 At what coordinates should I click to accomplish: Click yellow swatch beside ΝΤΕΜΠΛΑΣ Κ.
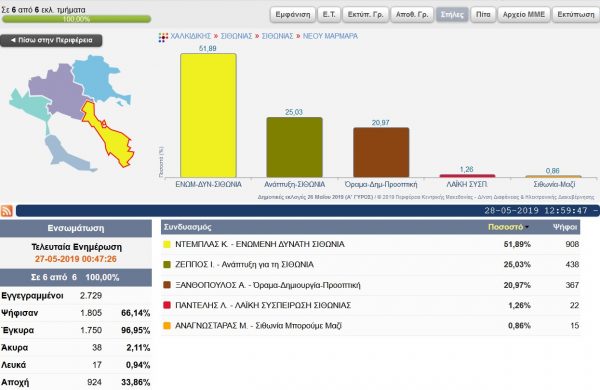[167, 244]
